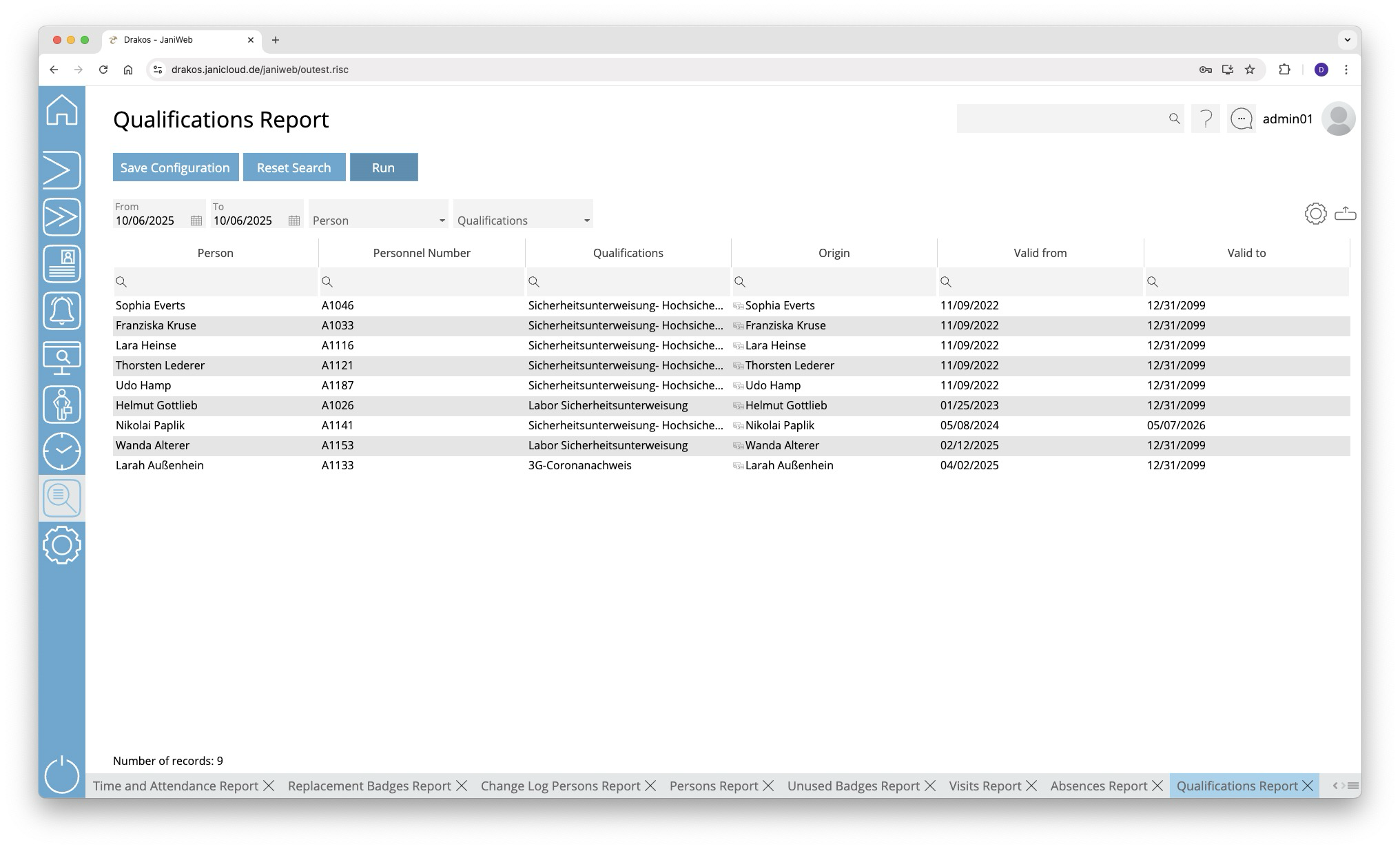Open the chat message bubble icon
The width and height of the screenshot is (1400, 849).
point(1242,119)
